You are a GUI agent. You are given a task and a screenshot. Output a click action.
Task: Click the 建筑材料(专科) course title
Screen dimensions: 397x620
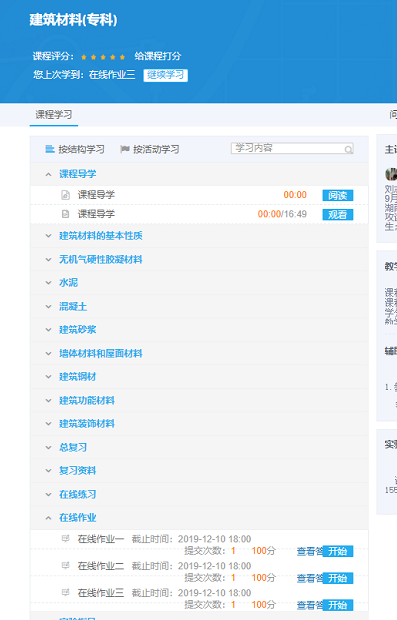click(x=74, y=20)
